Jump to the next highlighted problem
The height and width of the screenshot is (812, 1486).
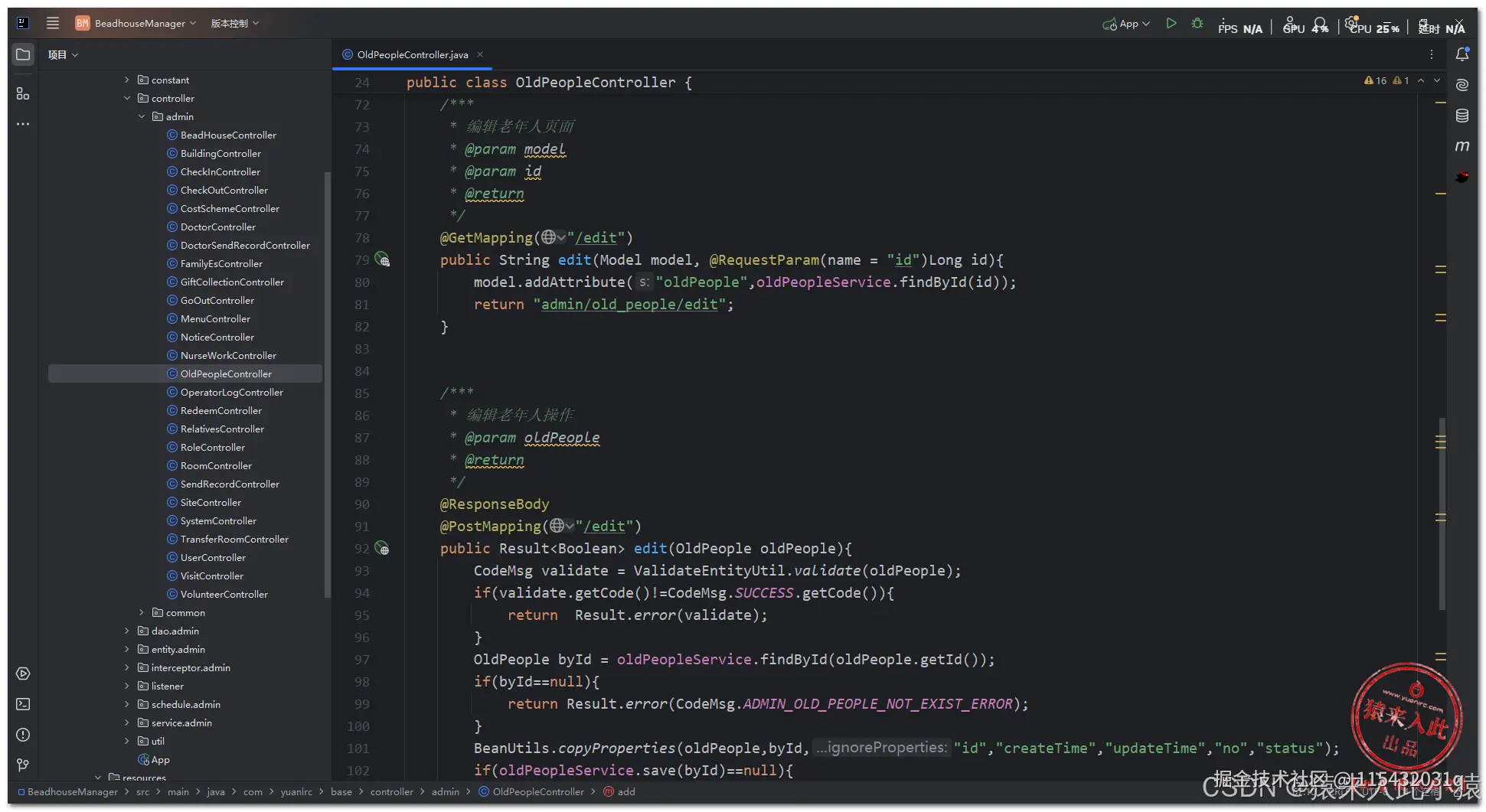1437,80
